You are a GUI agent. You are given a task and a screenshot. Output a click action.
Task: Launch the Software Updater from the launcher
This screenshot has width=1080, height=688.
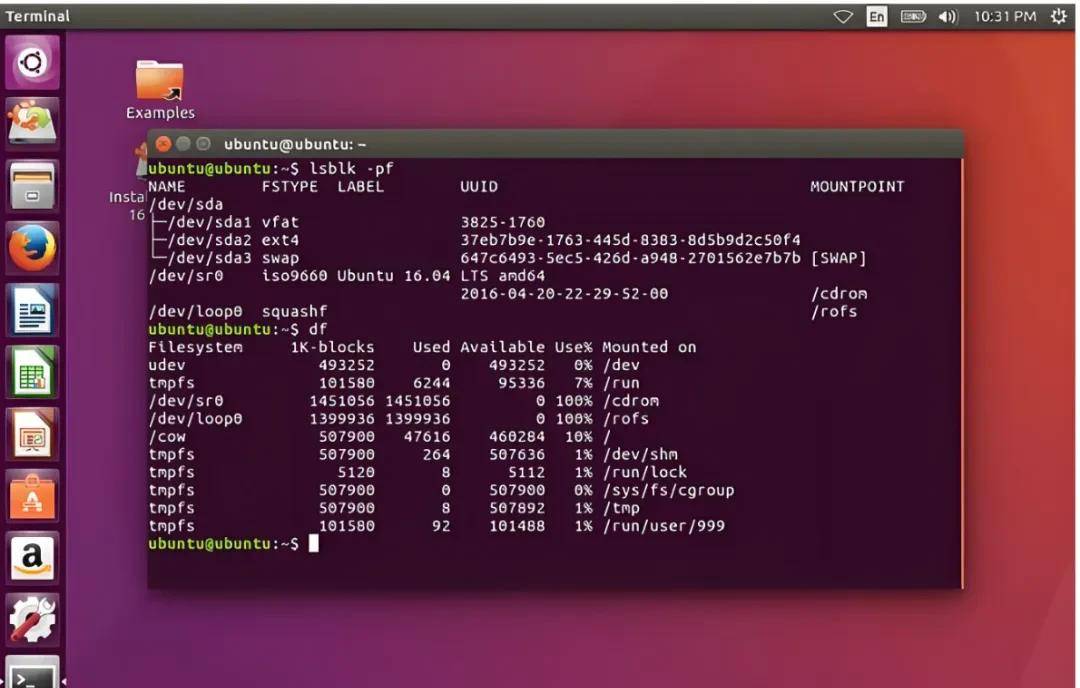pyautogui.click(x=32, y=123)
